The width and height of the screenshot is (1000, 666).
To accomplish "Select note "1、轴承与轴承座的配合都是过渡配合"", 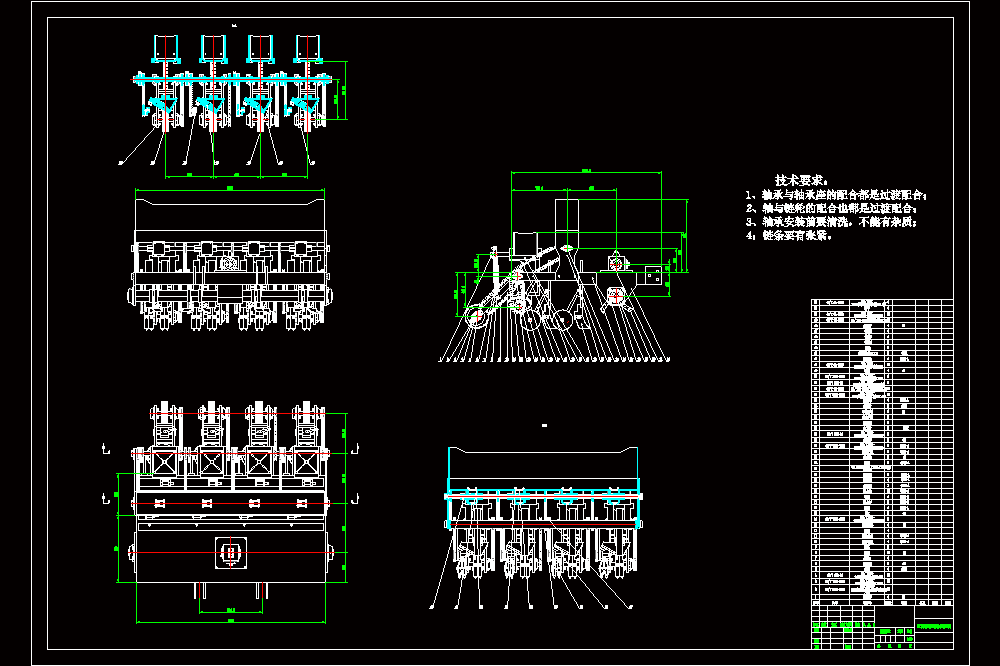I will [837, 195].
